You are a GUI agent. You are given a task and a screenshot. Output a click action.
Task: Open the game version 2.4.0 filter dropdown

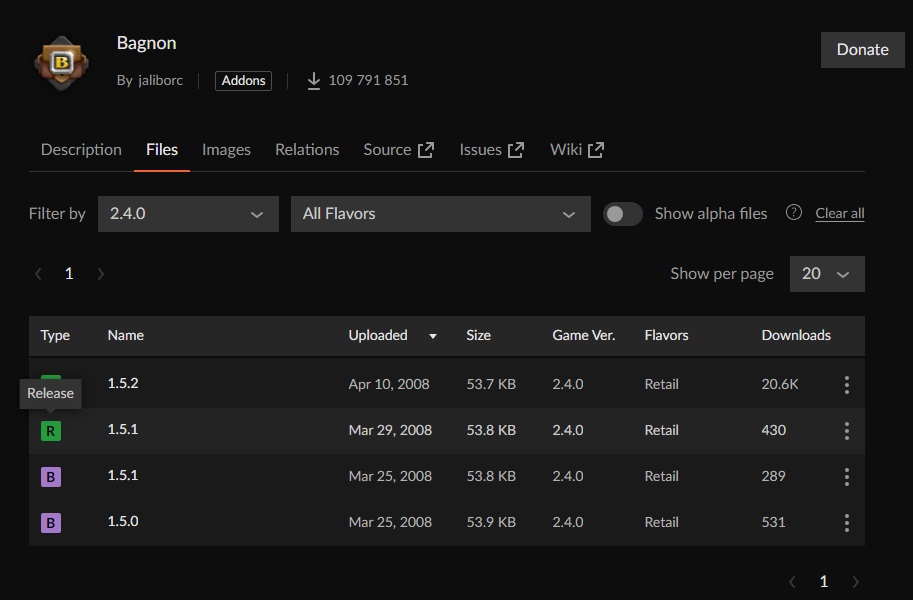coord(188,214)
